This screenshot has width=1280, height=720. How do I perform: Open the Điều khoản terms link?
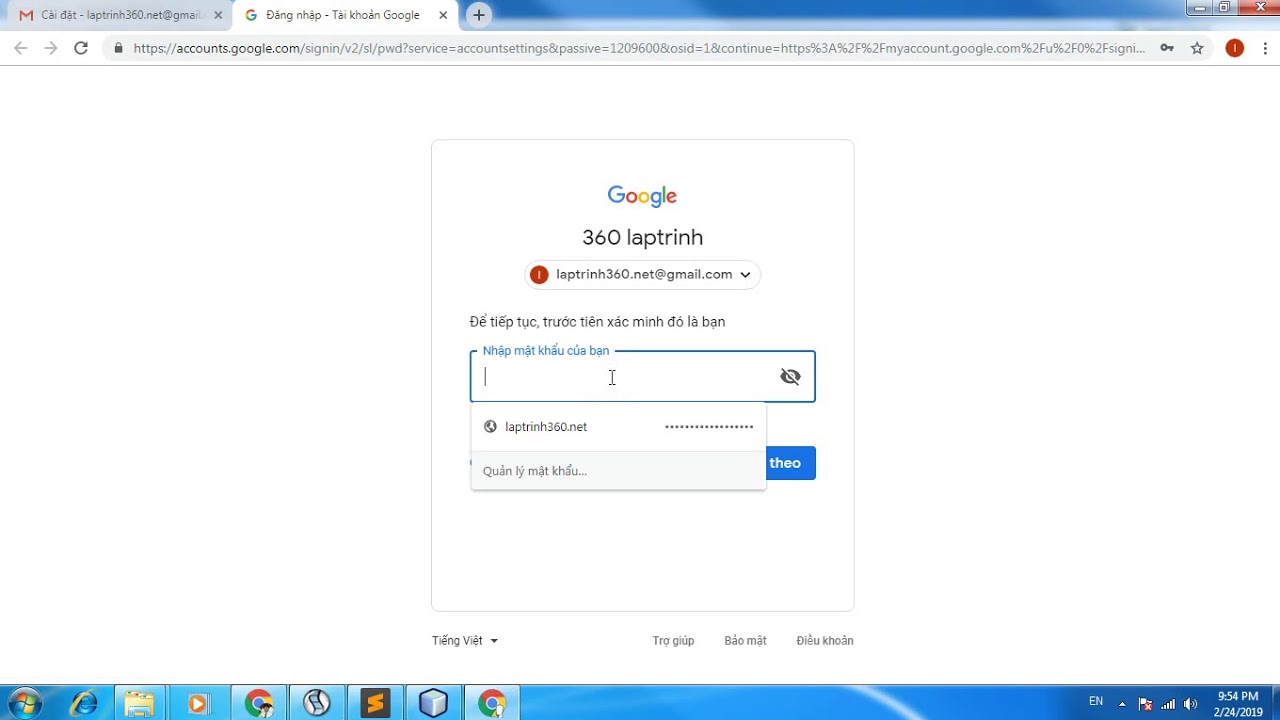click(x=825, y=641)
